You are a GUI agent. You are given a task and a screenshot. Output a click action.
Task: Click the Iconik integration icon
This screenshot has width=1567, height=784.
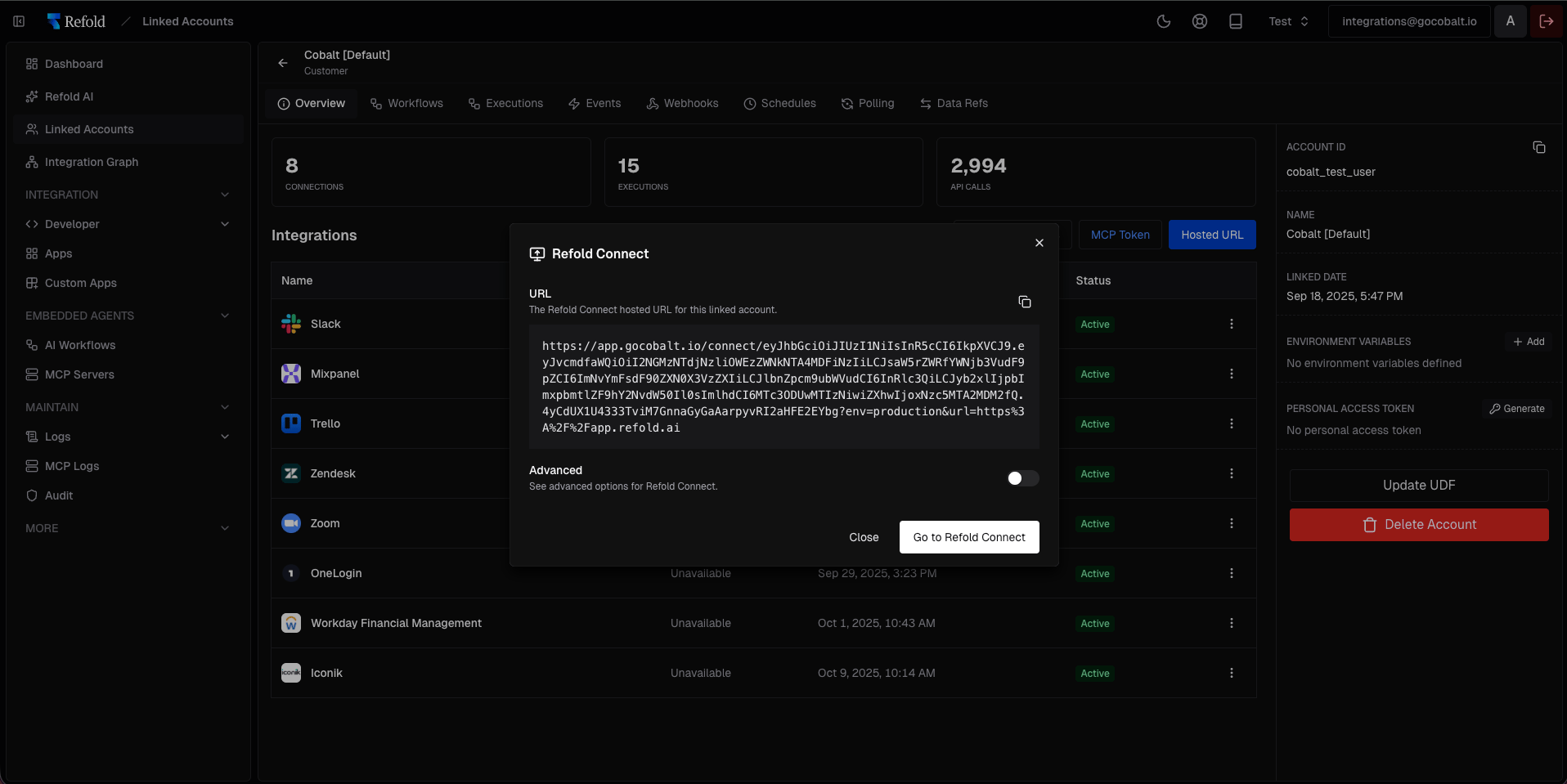pyautogui.click(x=291, y=673)
